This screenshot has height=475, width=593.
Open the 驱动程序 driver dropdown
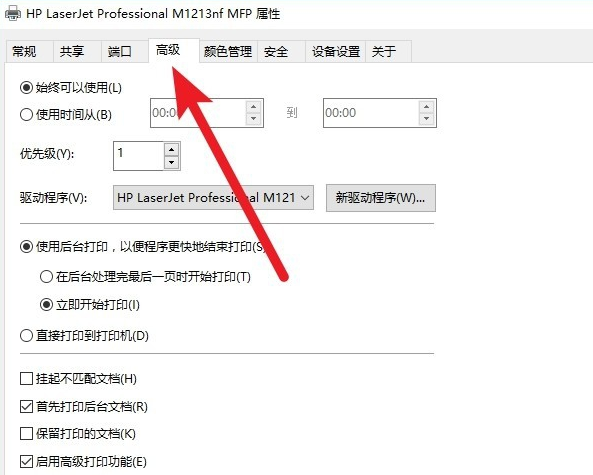(213, 197)
